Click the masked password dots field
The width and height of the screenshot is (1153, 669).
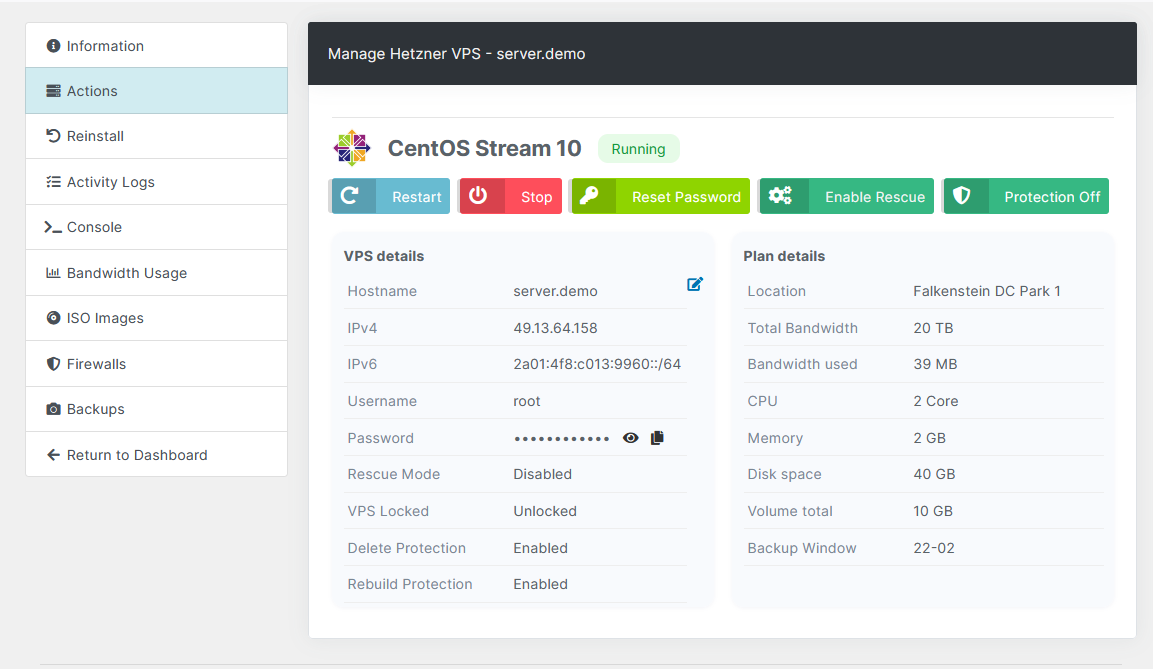click(562, 439)
